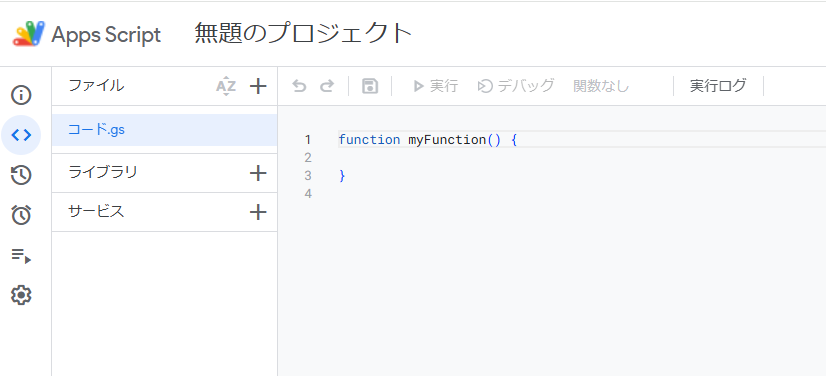826x376 pixels.
Task: Add a new file with plus icon
Action: click(x=258, y=86)
